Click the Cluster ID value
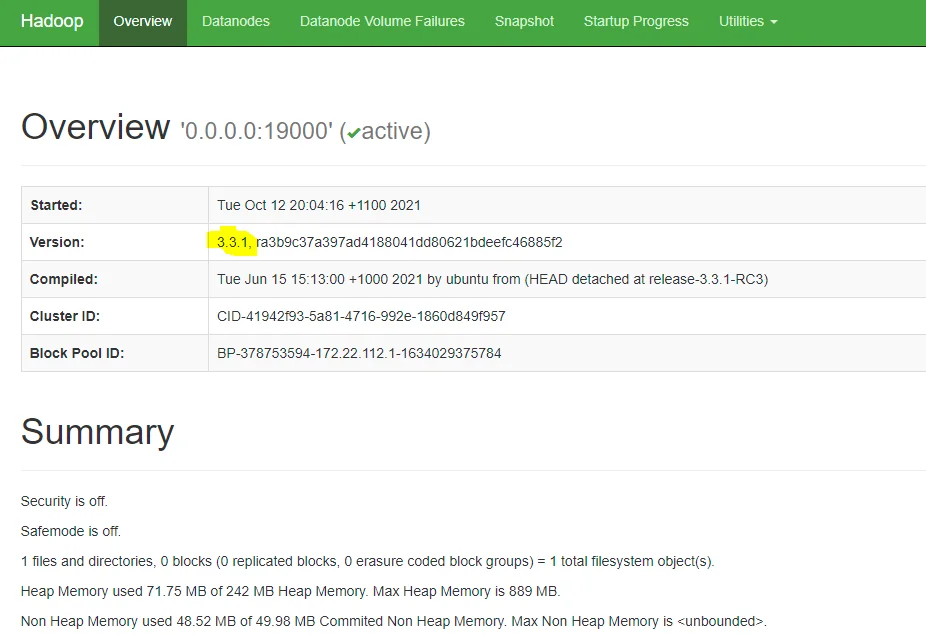Screen dimensions: 926x635 tap(361, 316)
